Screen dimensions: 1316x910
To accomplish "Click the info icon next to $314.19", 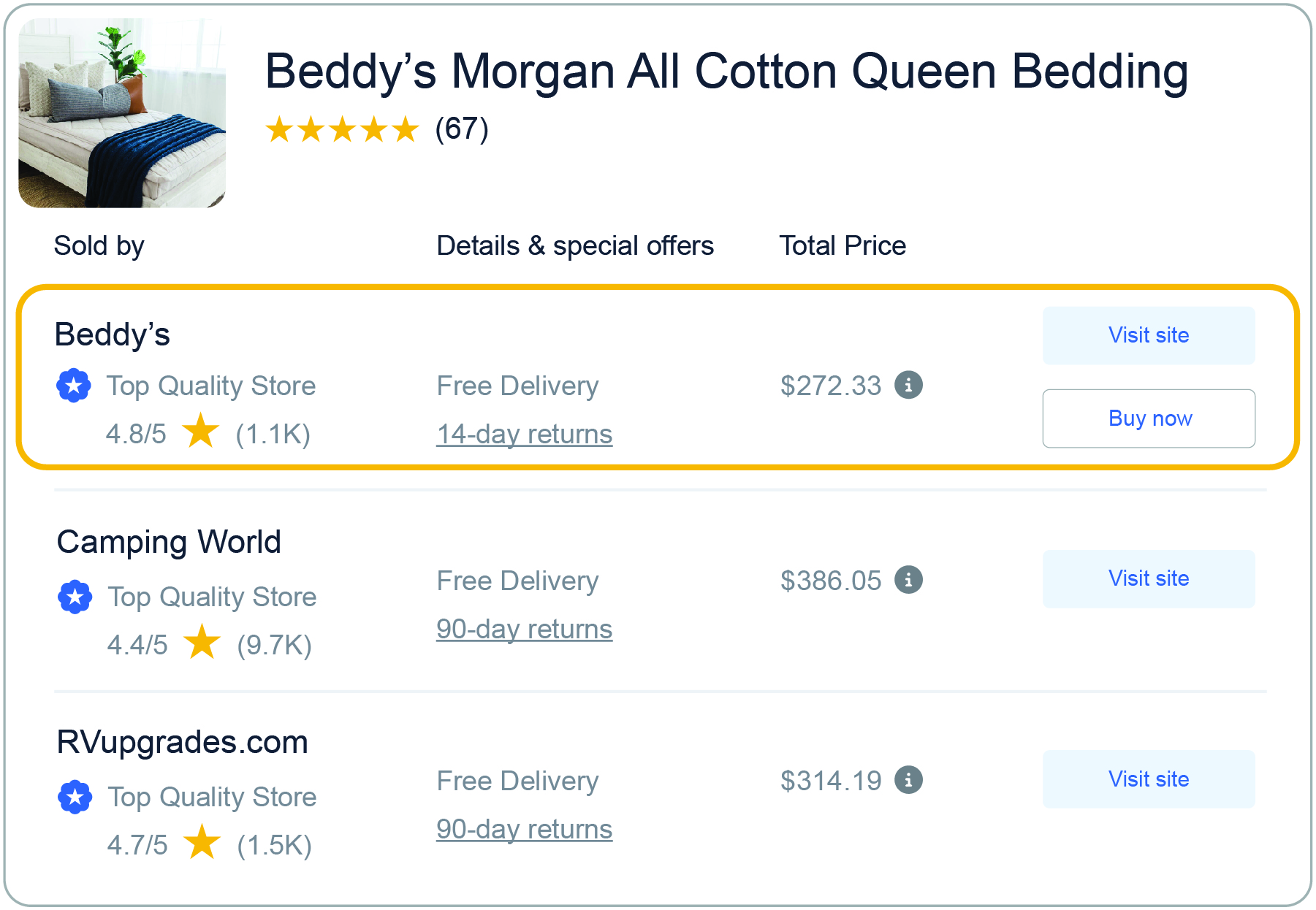I will tap(908, 780).
